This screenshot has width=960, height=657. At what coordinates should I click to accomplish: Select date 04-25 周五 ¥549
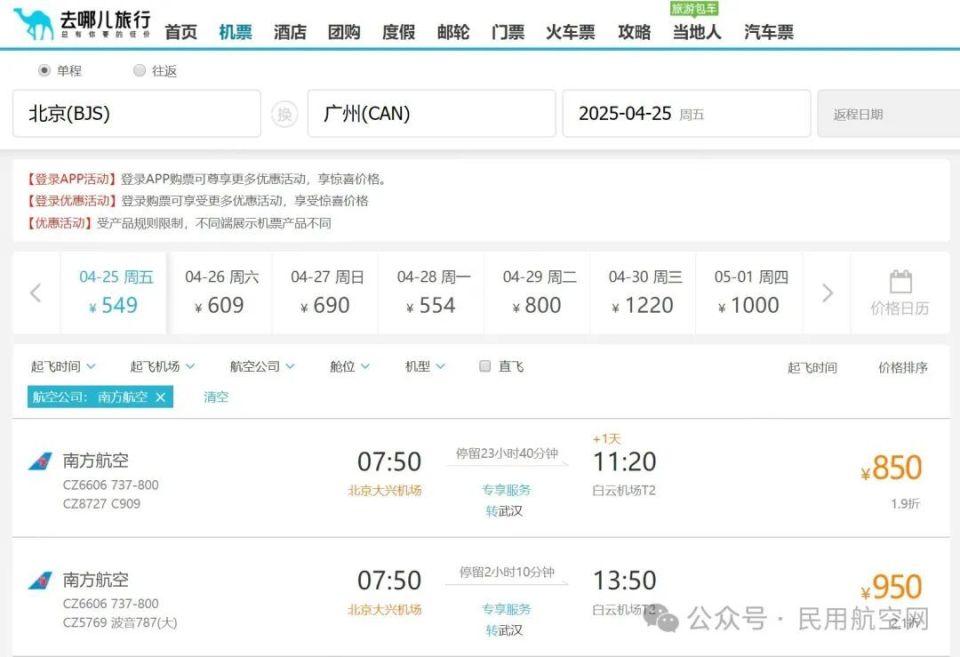point(114,293)
